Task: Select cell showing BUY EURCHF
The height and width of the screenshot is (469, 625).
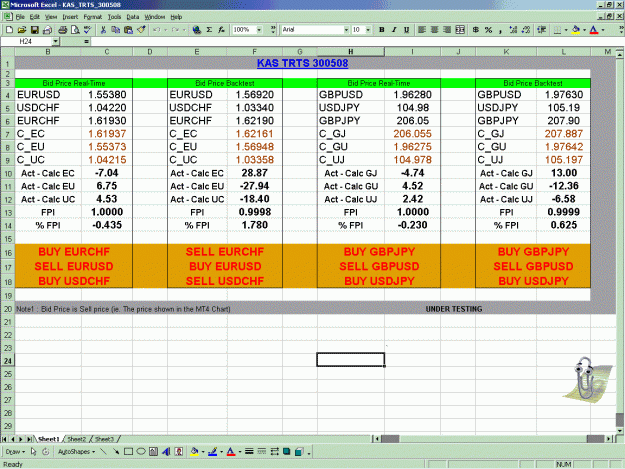Action: pos(74,252)
